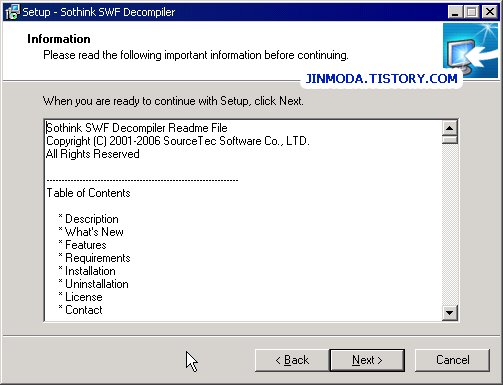Click the 'When you are ready to continue' line
The image size is (503, 385).
tap(173, 101)
